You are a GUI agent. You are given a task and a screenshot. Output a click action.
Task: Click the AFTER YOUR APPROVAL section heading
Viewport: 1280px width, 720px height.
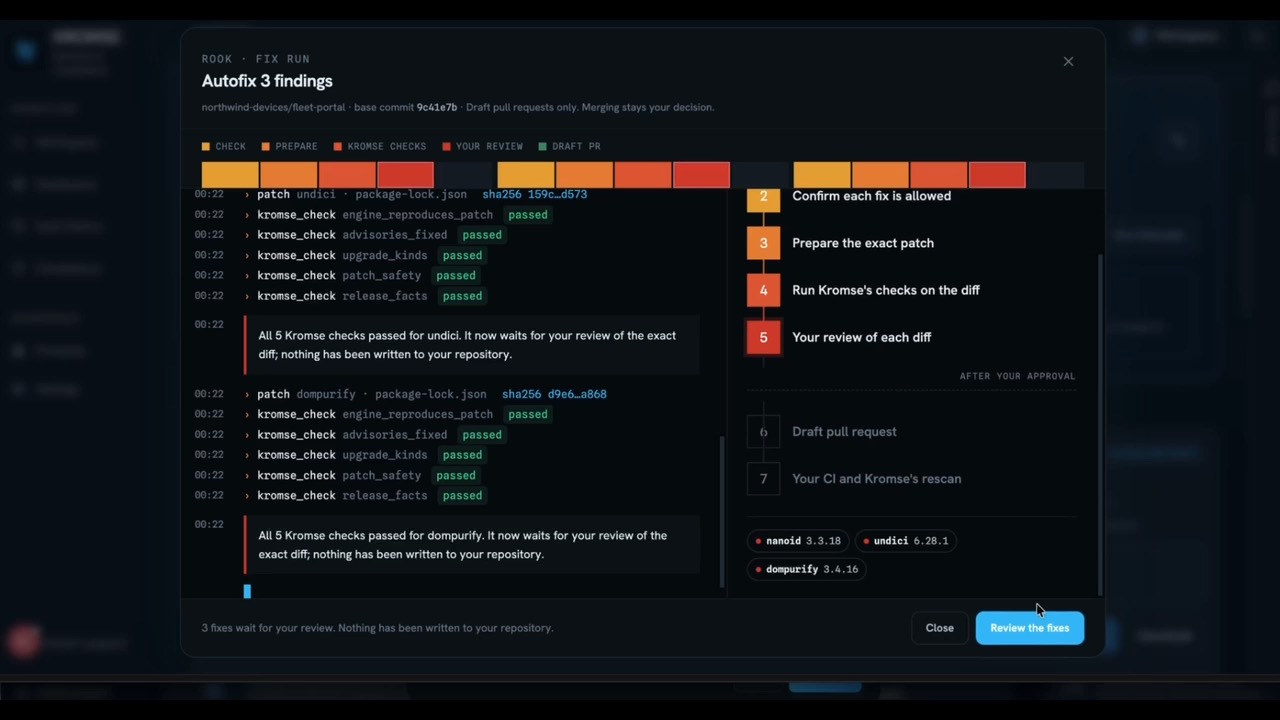pos(1017,376)
